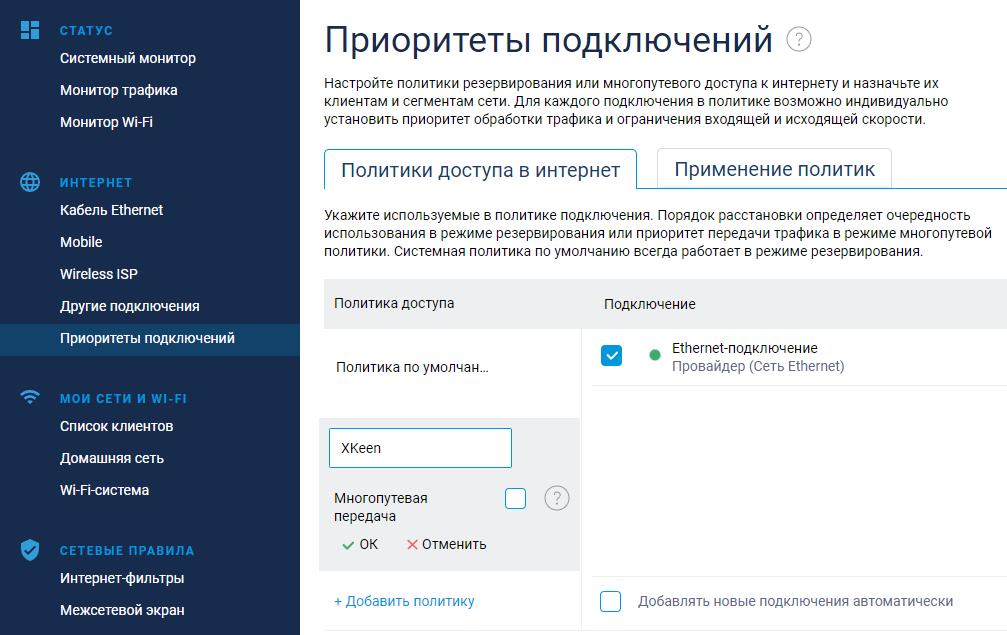Open Системный монитор in the sidebar
Viewport: 1007px width, 635px height.
(x=128, y=58)
